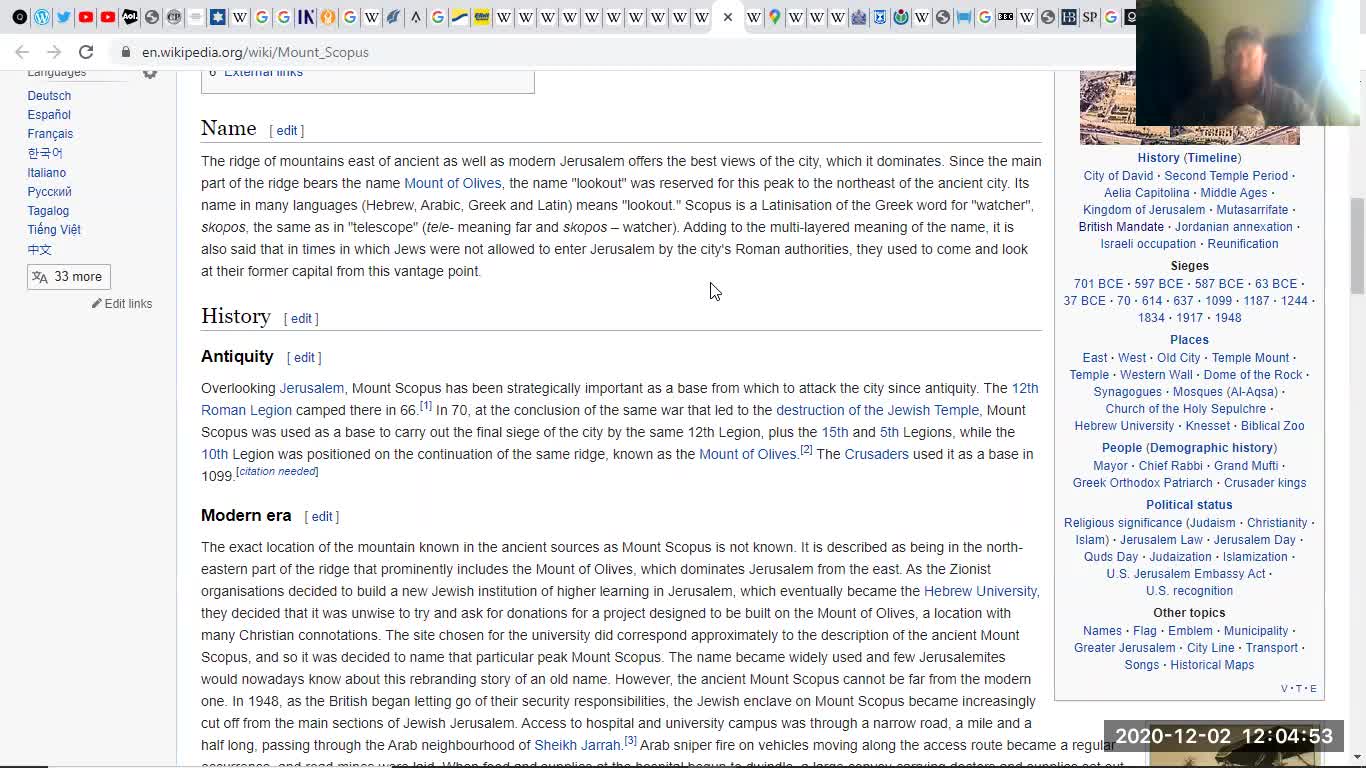The width and height of the screenshot is (1366, 768).
Task: Click the pencil Edit links item
Action: [x=122, y=303]
